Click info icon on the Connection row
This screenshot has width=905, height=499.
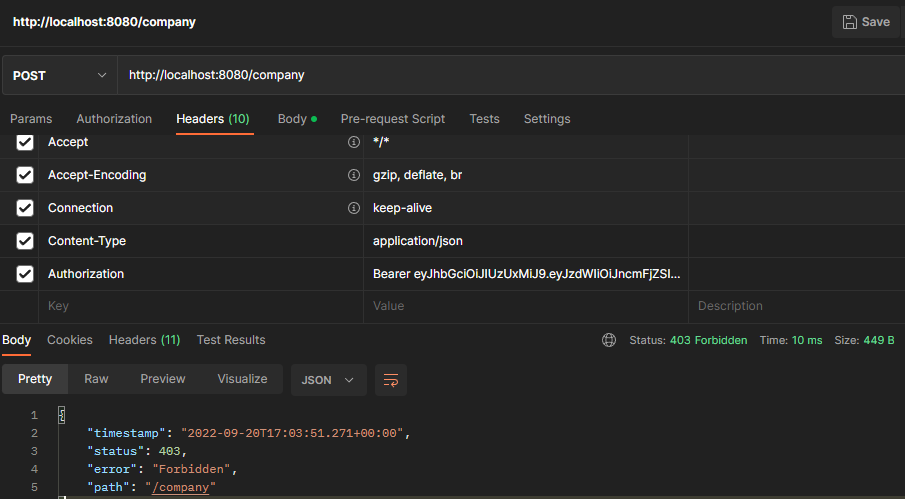click(354, 208)
